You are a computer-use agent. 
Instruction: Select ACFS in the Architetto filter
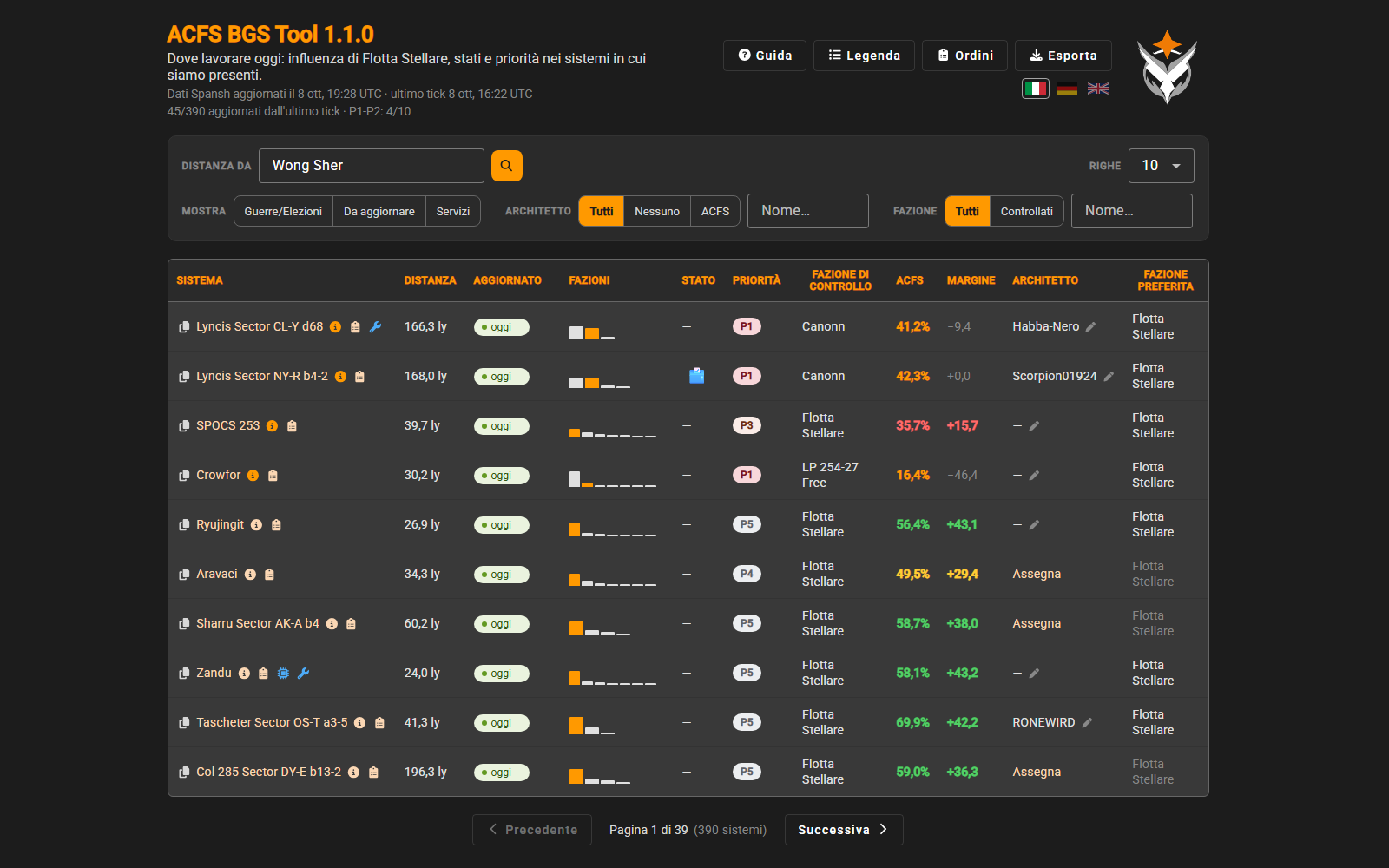point(715,211)
